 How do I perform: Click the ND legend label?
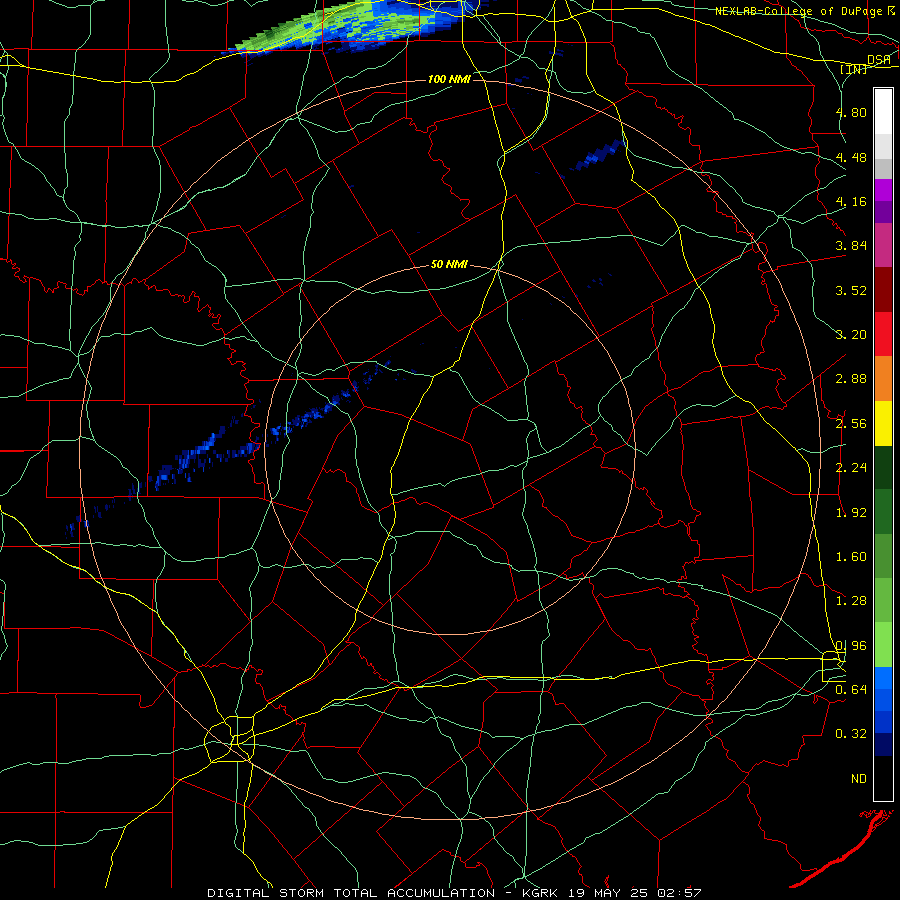coord(859,779)
